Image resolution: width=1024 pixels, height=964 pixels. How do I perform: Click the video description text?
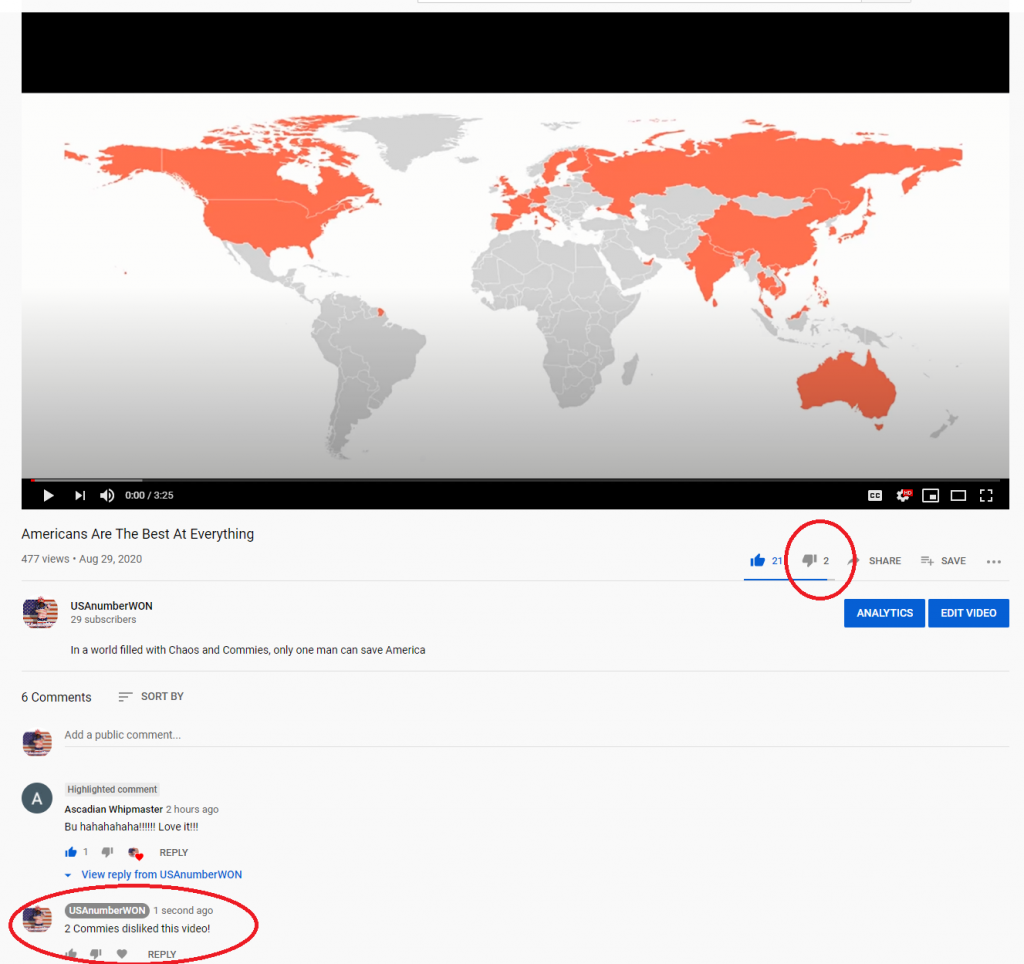click(248, 651)
